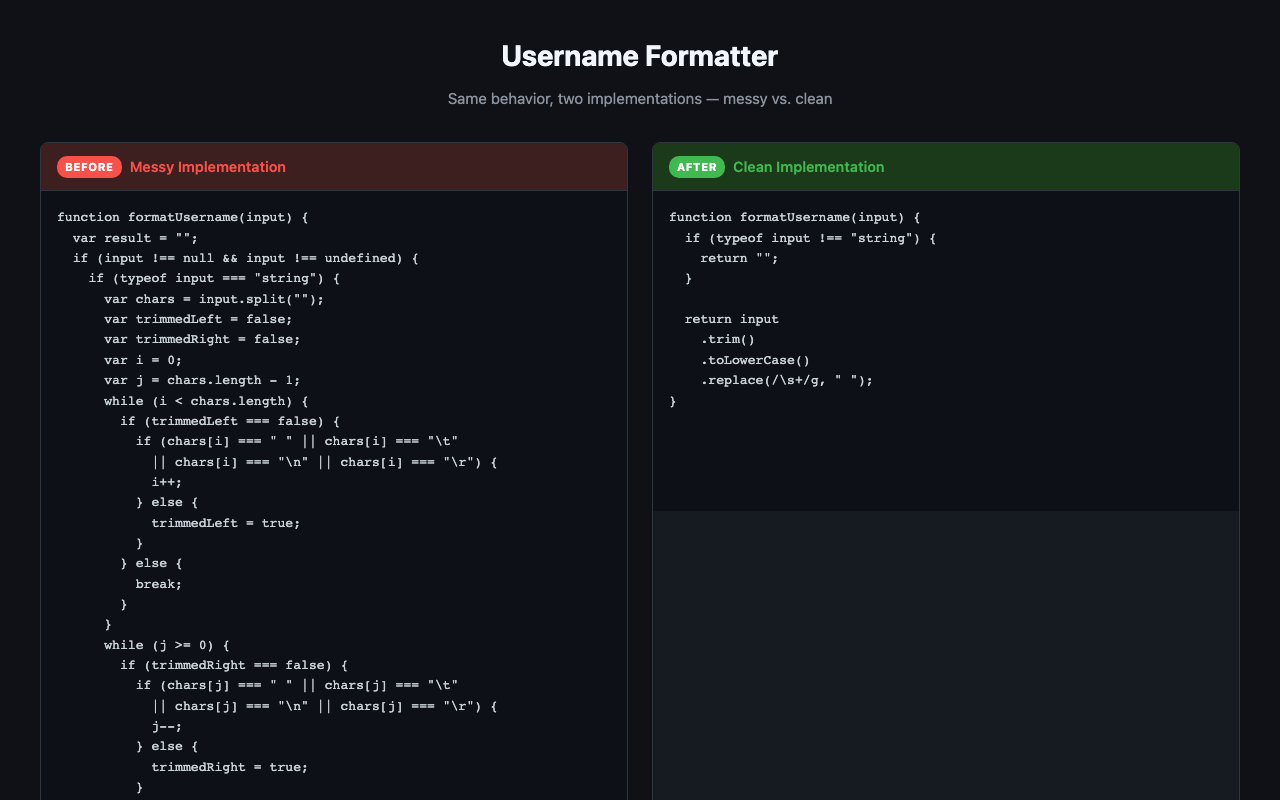Image resolution: width=1280 pixels, height=800 pixels.
Task: Click line 'var trimmedRight = false;'
Action: [202, 339]
